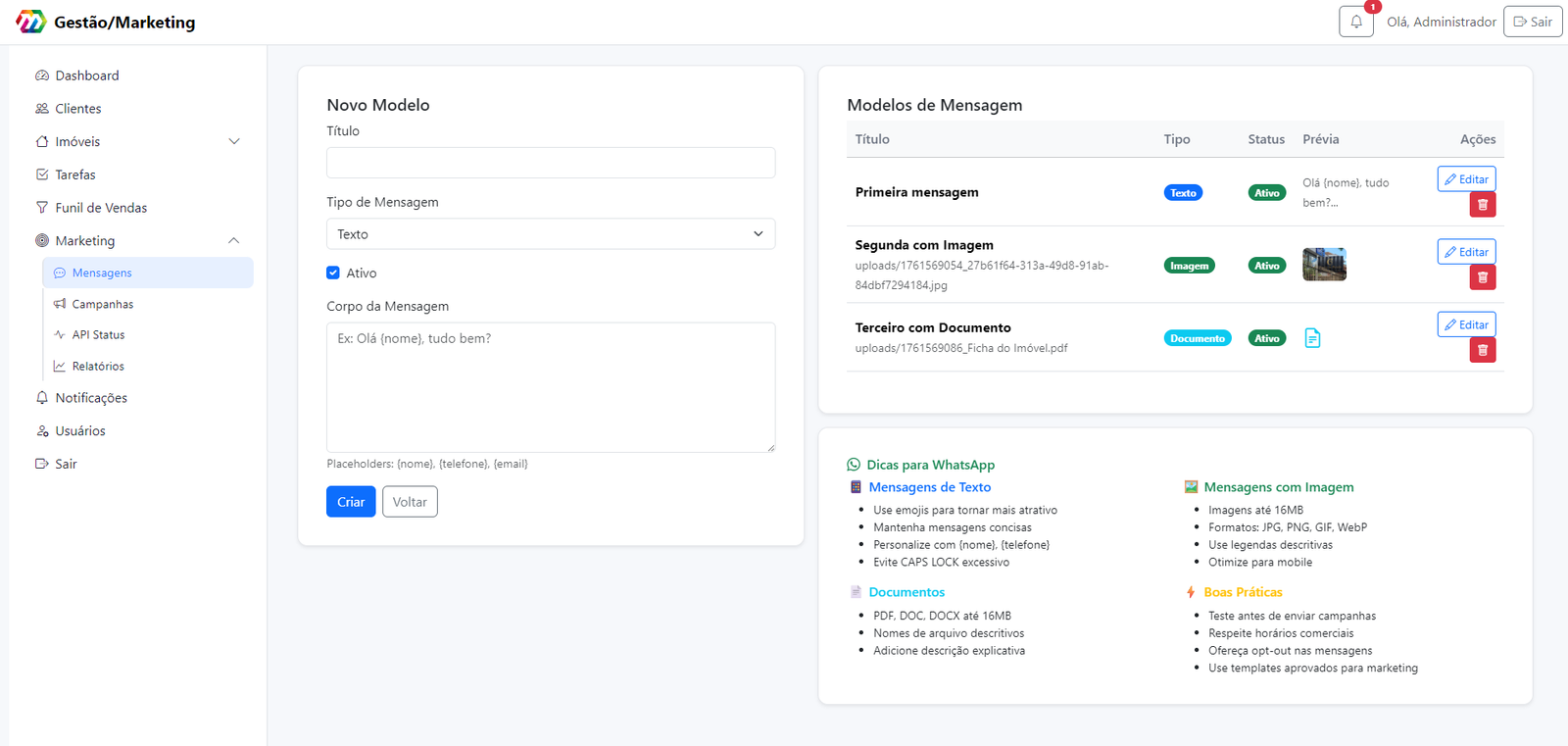Click the Gestão/Marketing logo icon
Image resolution: width=1568 pixels, height=746 pixels.
pyautogui.click(x=30, y=22)
